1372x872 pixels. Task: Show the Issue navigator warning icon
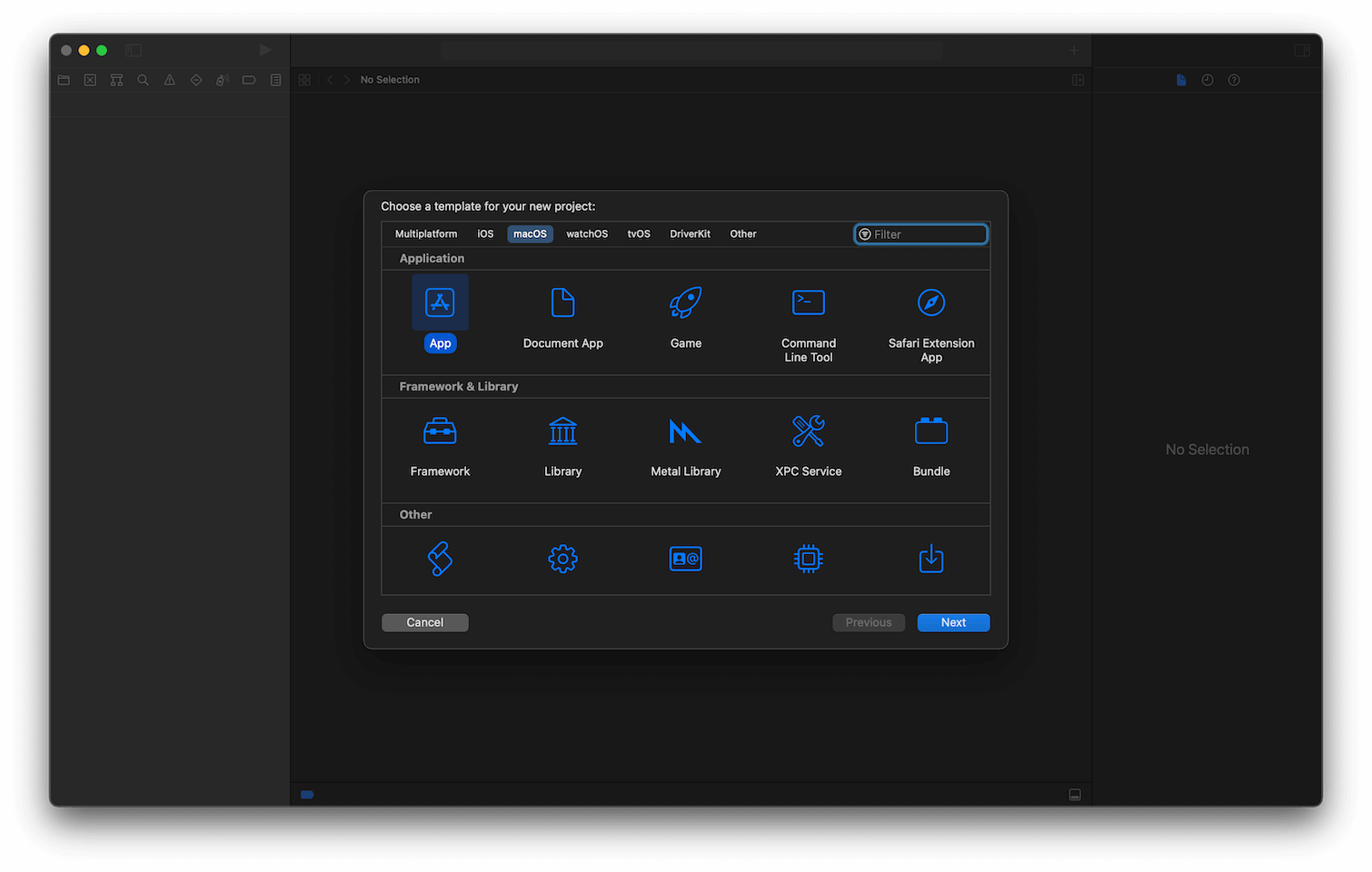pos(169,80)
